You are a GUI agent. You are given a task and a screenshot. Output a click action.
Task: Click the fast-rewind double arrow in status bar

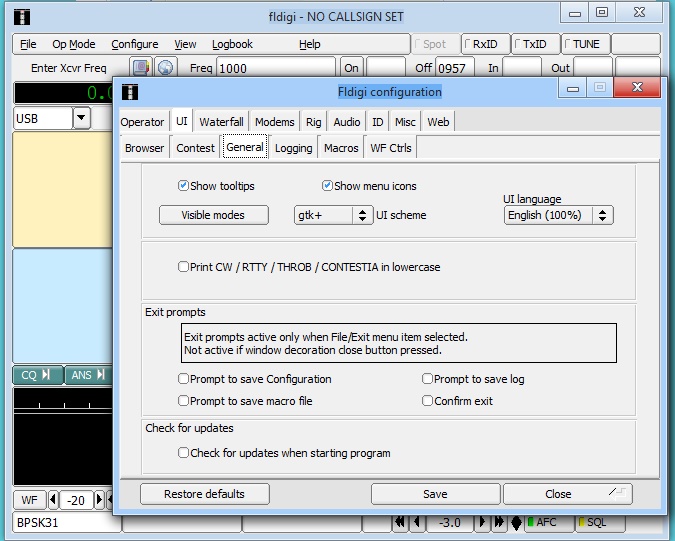[x=400, y=522]
